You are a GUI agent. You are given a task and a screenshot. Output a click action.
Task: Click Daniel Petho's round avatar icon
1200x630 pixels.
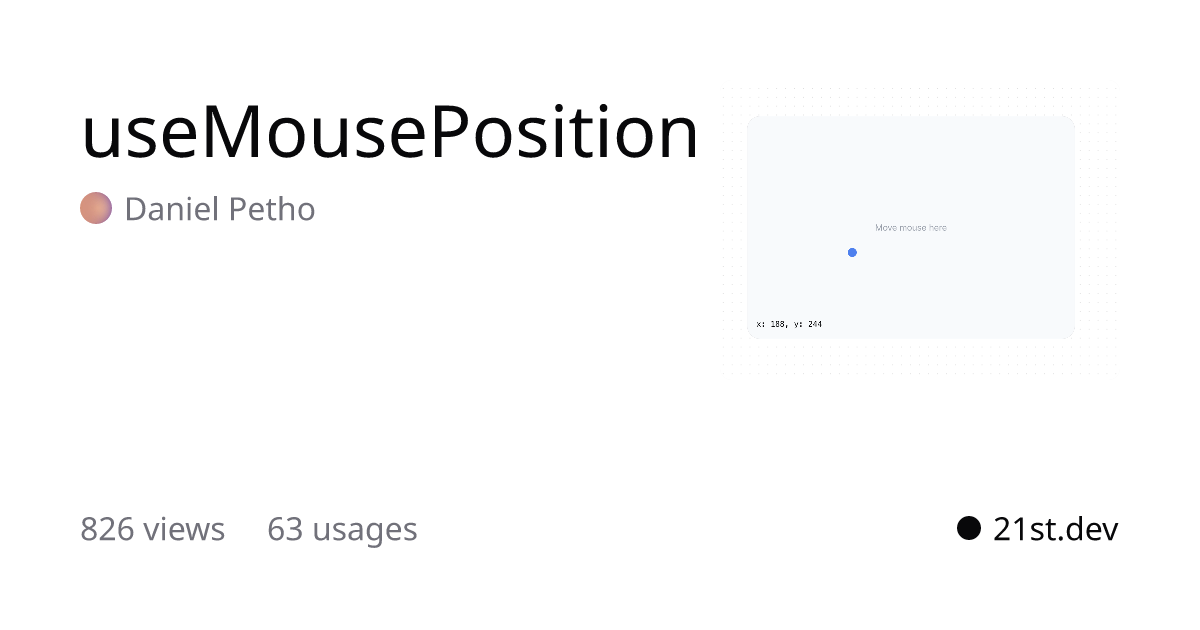pyautogui.click(x=96, y=208)
